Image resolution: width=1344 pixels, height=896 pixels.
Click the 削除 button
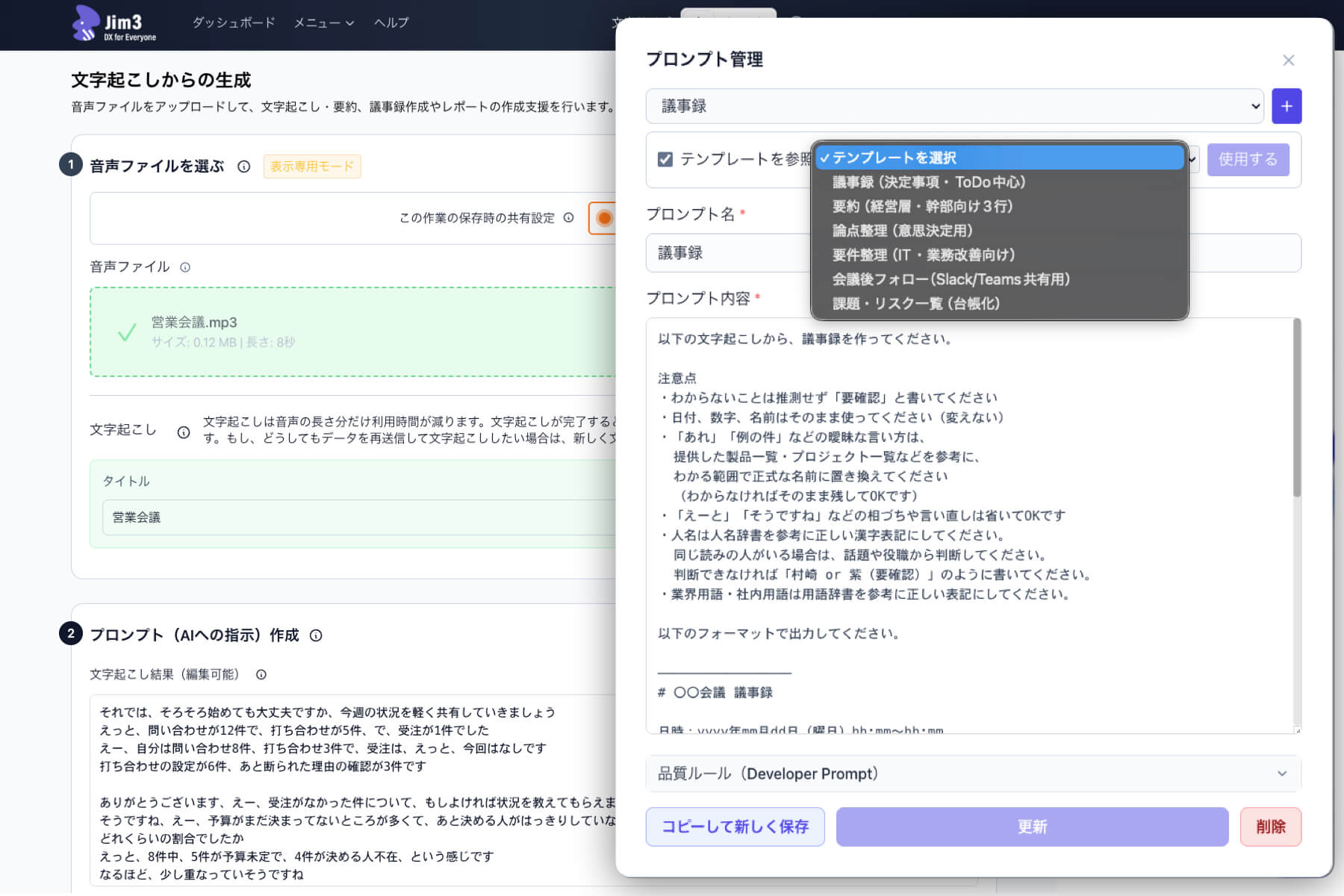tap(1270, 827)
